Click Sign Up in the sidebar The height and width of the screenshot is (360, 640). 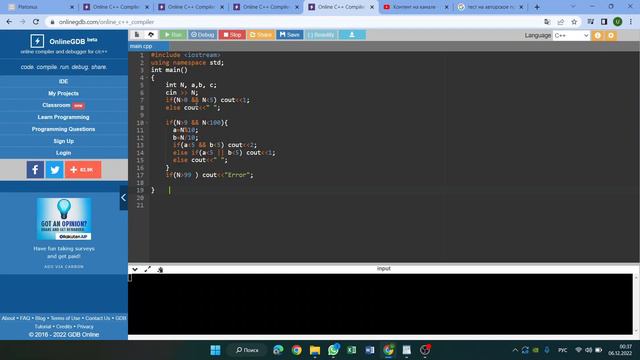(x=63, y=141)
